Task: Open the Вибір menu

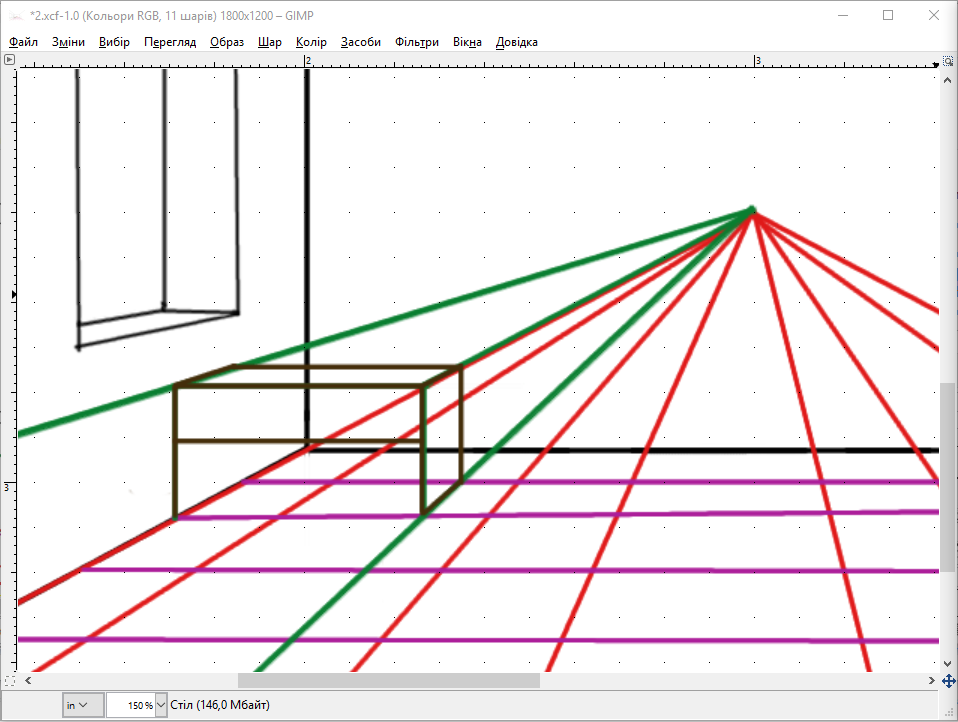Action: coord(114,42)
